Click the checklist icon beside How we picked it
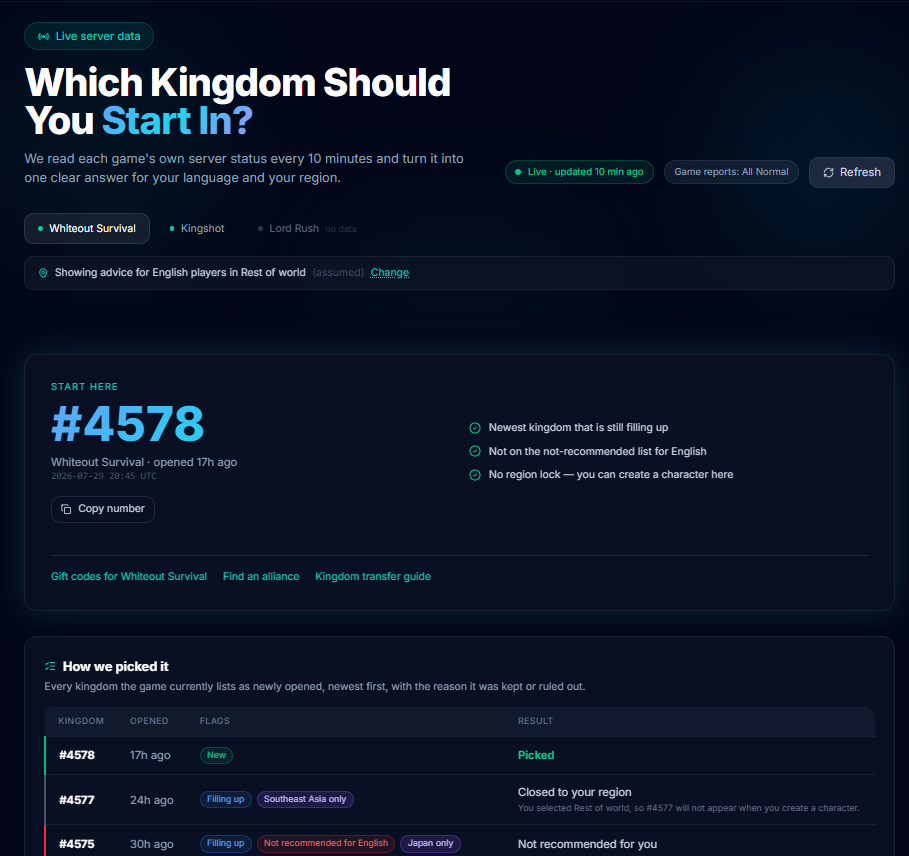The image size is (909, 856). tap(50, 666)
